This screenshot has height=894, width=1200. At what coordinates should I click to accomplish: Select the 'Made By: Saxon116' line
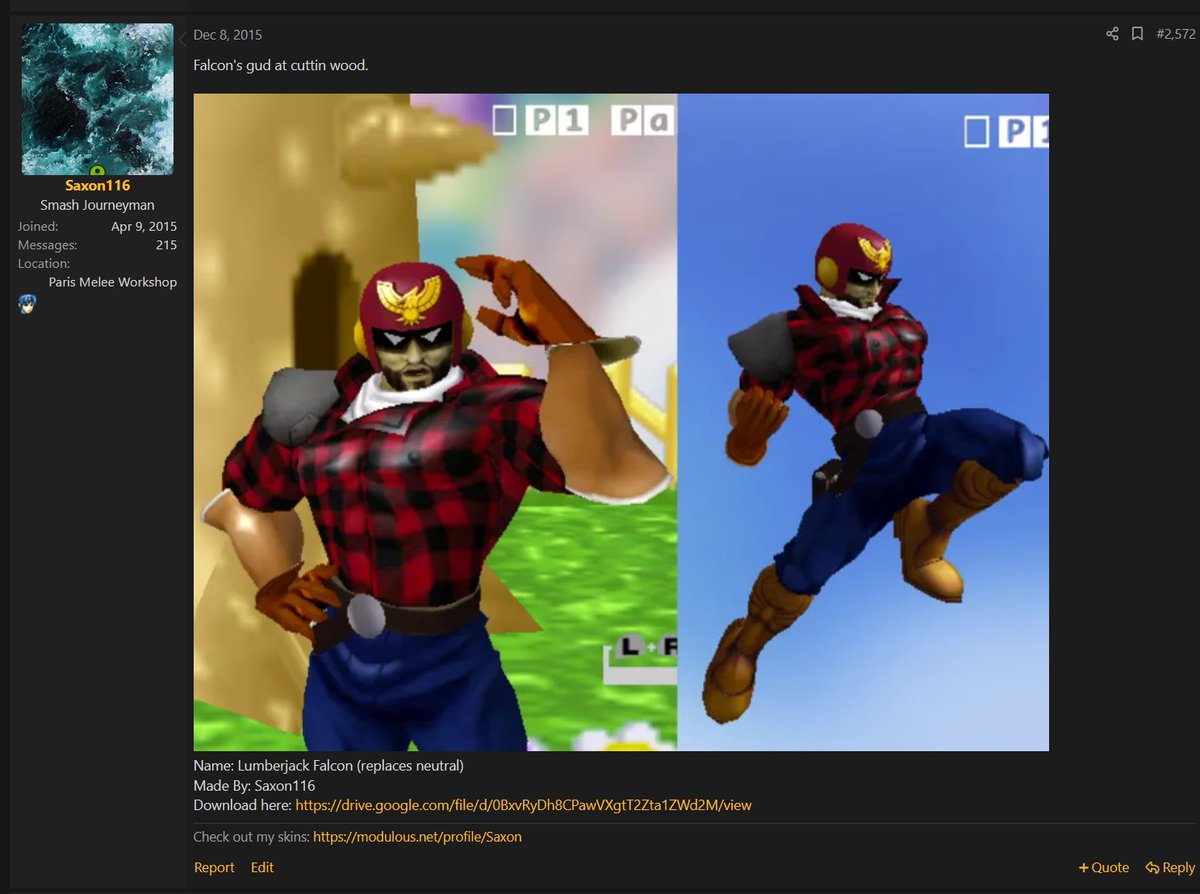coord(254,786)
